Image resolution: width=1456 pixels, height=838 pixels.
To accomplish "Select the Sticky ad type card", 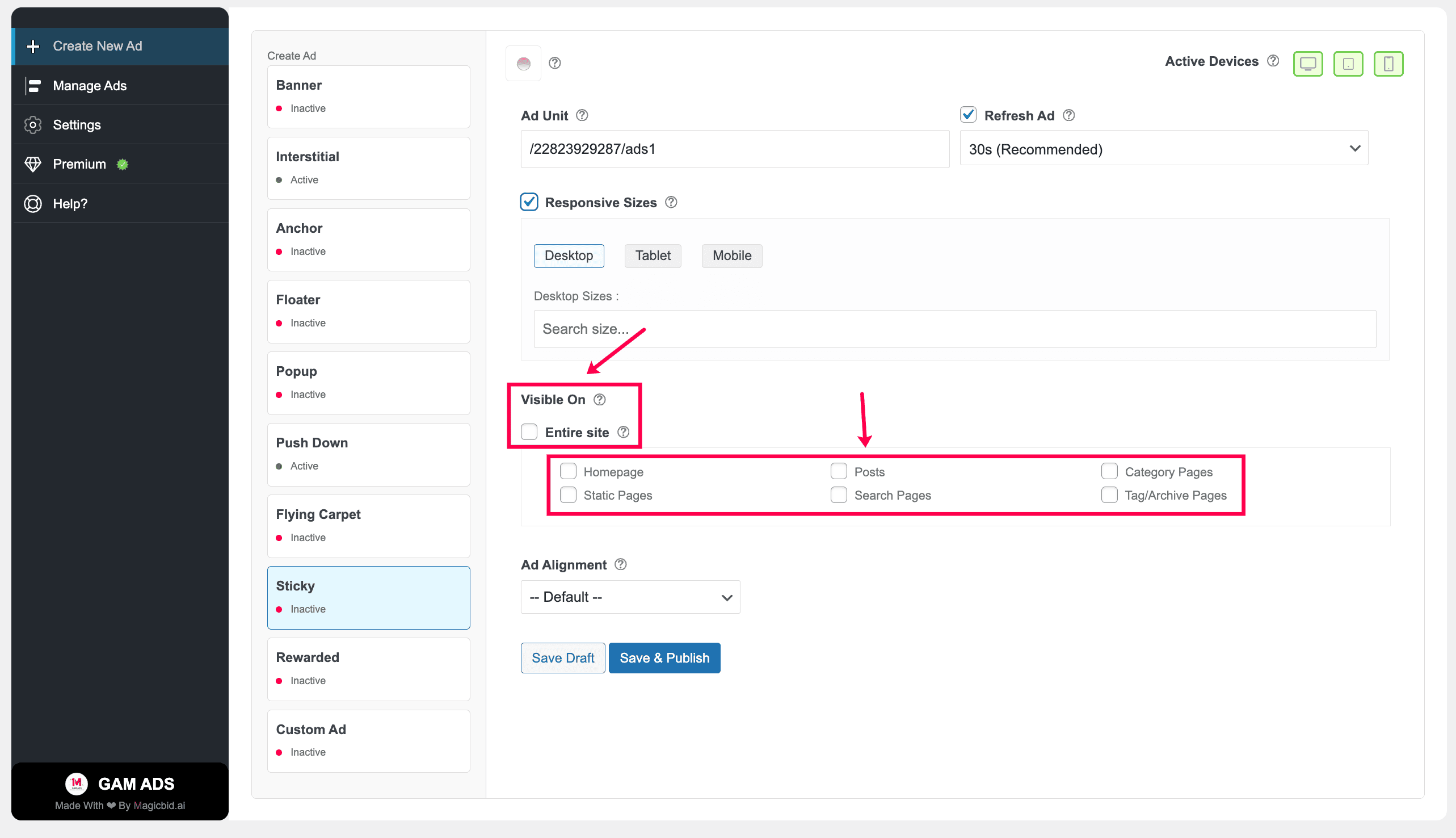I will coord(369,597).
